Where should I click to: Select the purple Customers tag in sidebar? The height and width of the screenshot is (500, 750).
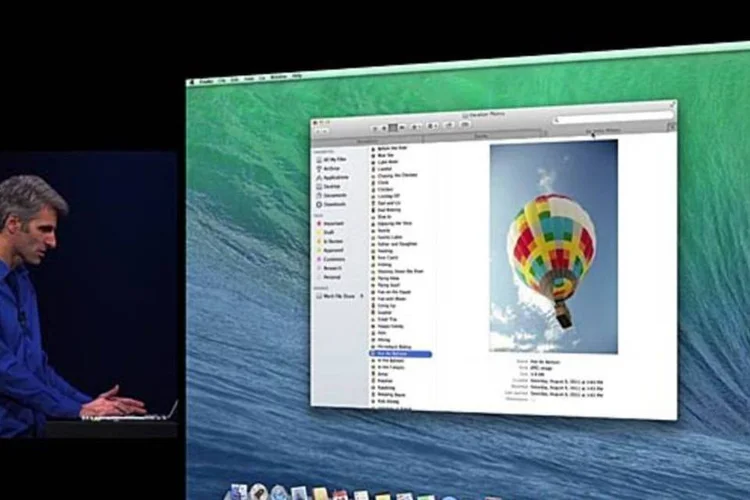pos(331,259)
